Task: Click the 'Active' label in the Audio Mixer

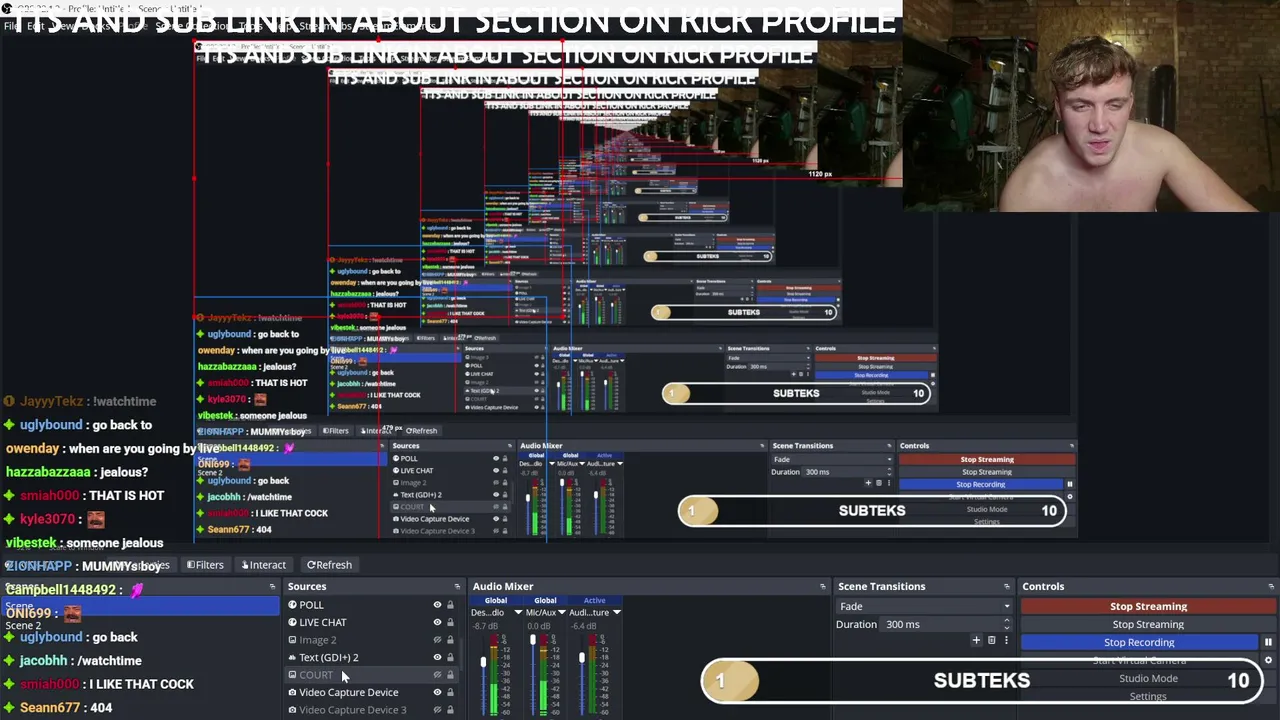Action: [594, 600]
